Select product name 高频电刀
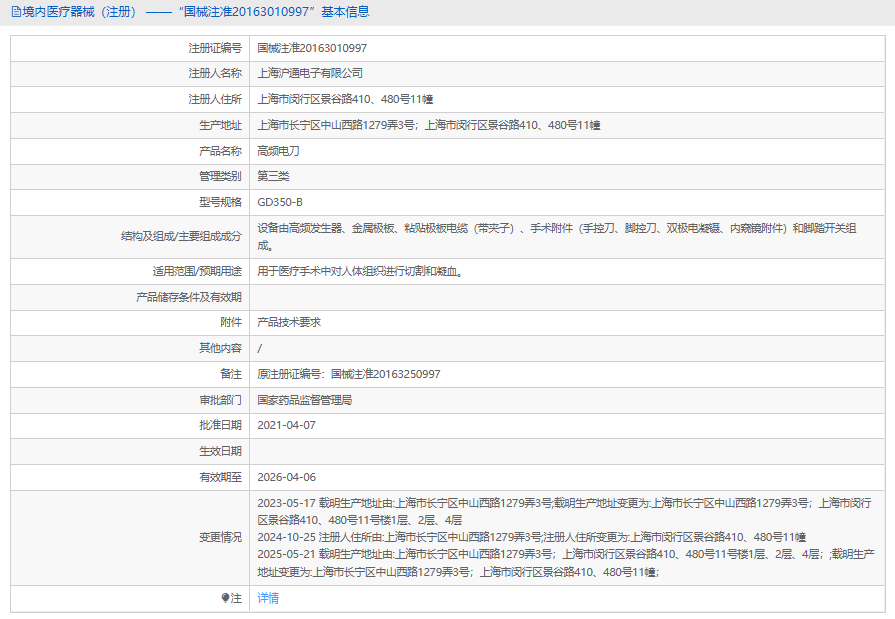The image size is (895, 619). pos(278,151)
